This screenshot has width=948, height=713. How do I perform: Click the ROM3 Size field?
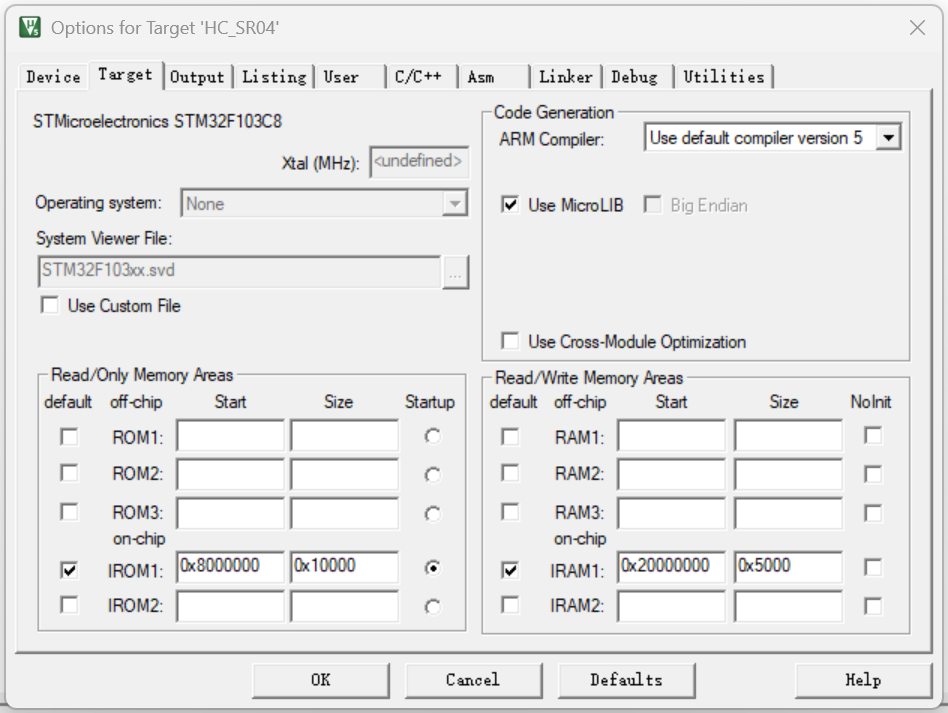point(344,513)
